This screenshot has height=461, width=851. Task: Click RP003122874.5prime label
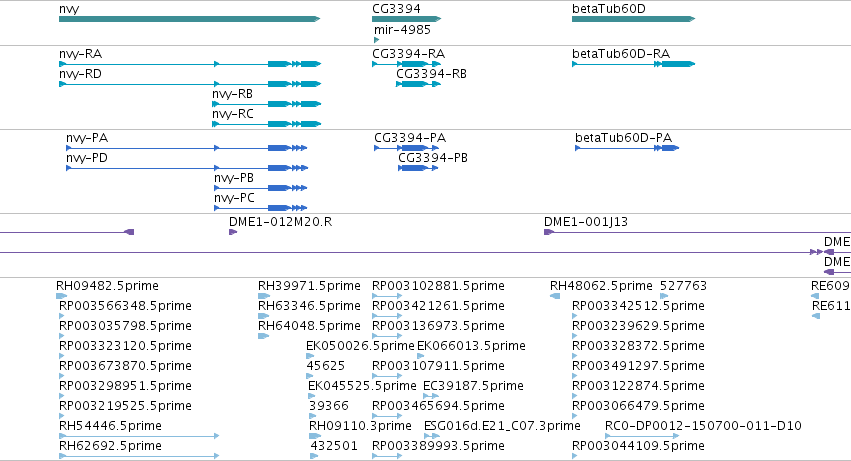click(x=639, y=386)
